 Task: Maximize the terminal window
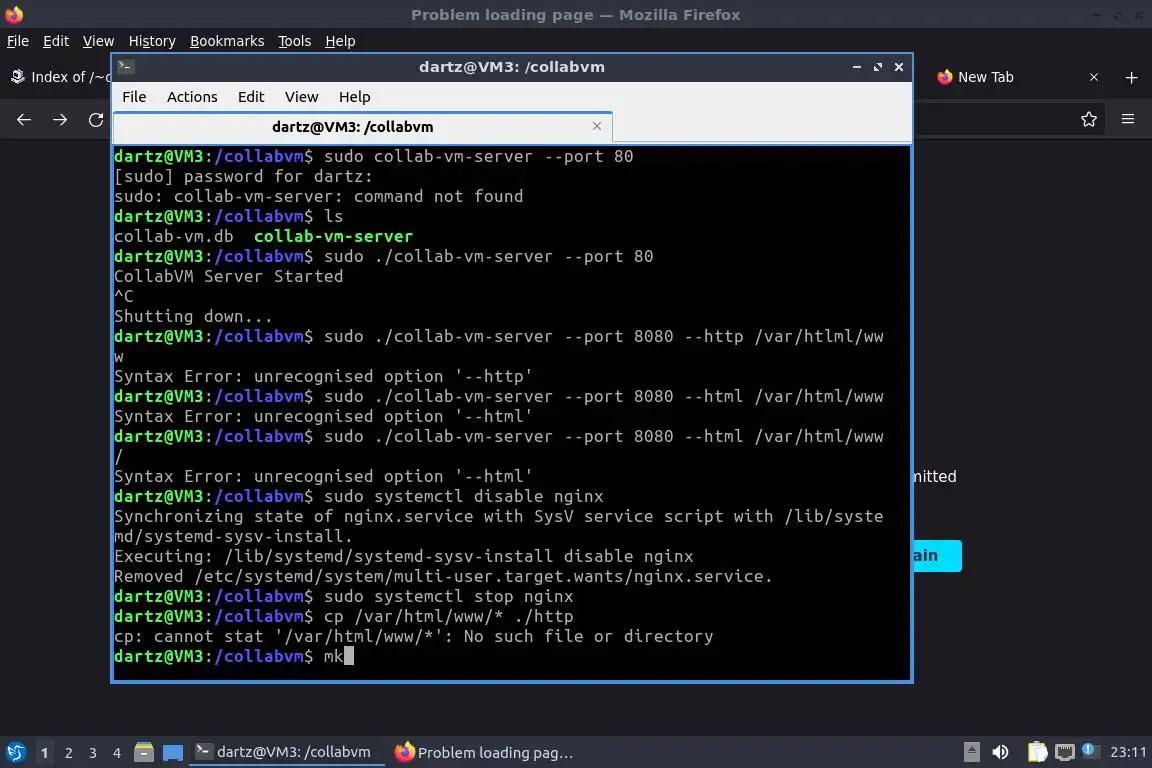click(x=877, y=67)
